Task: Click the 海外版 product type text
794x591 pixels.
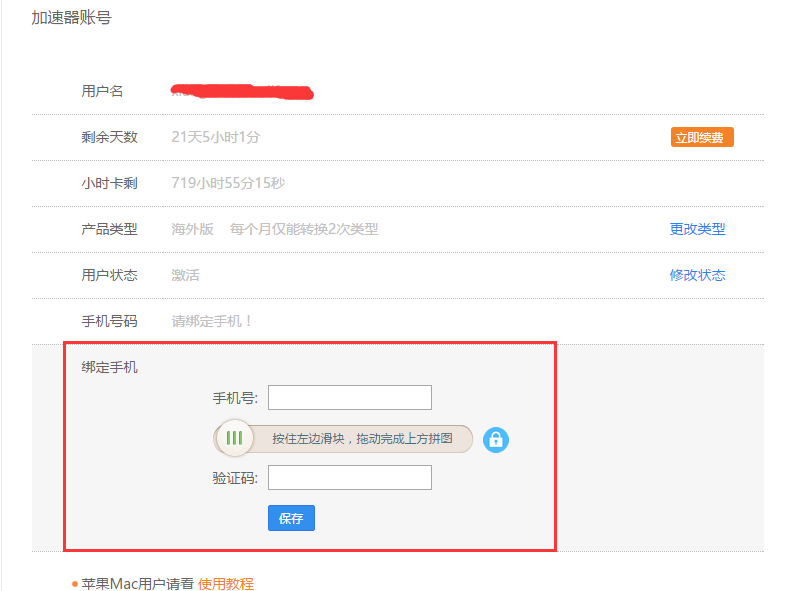Action: (x=193, y=229)
